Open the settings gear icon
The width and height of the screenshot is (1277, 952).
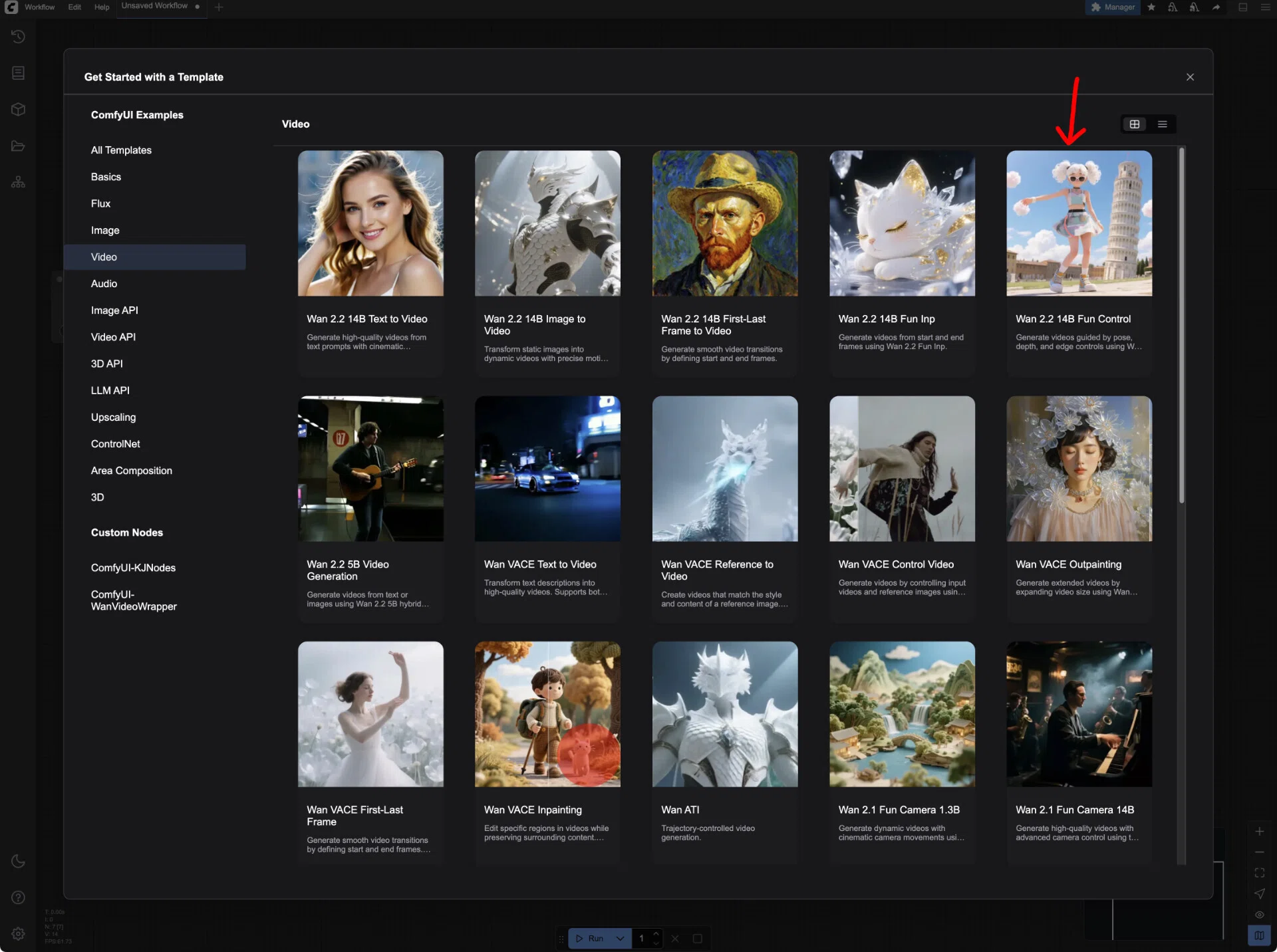coord(18,933)
